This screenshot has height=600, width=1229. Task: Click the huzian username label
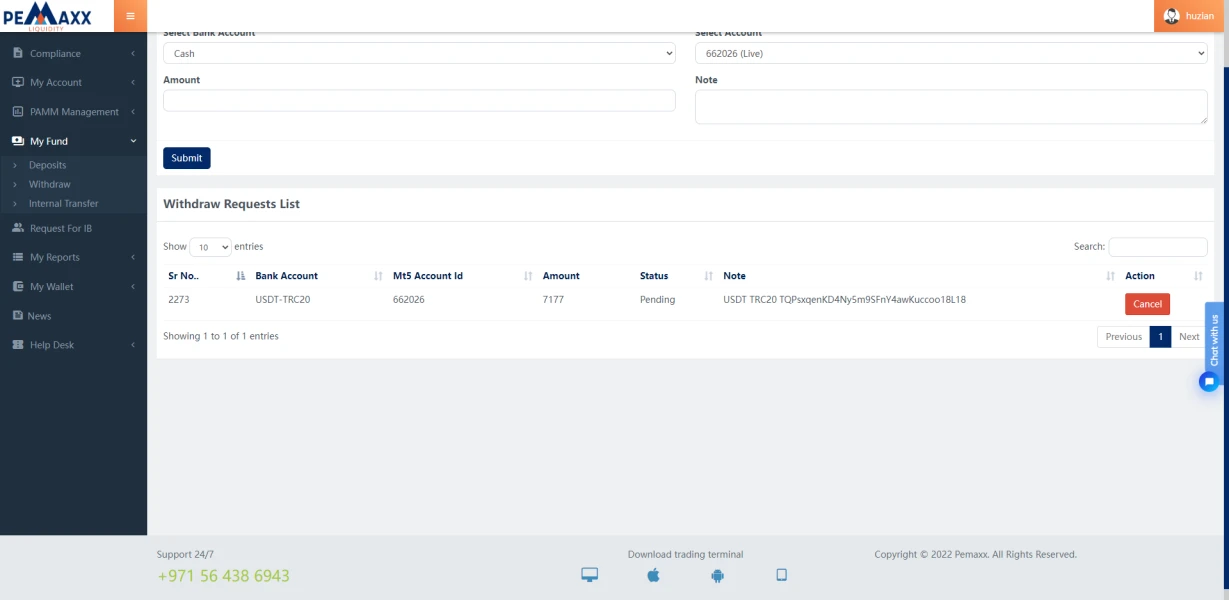[x=1200, y=16]
